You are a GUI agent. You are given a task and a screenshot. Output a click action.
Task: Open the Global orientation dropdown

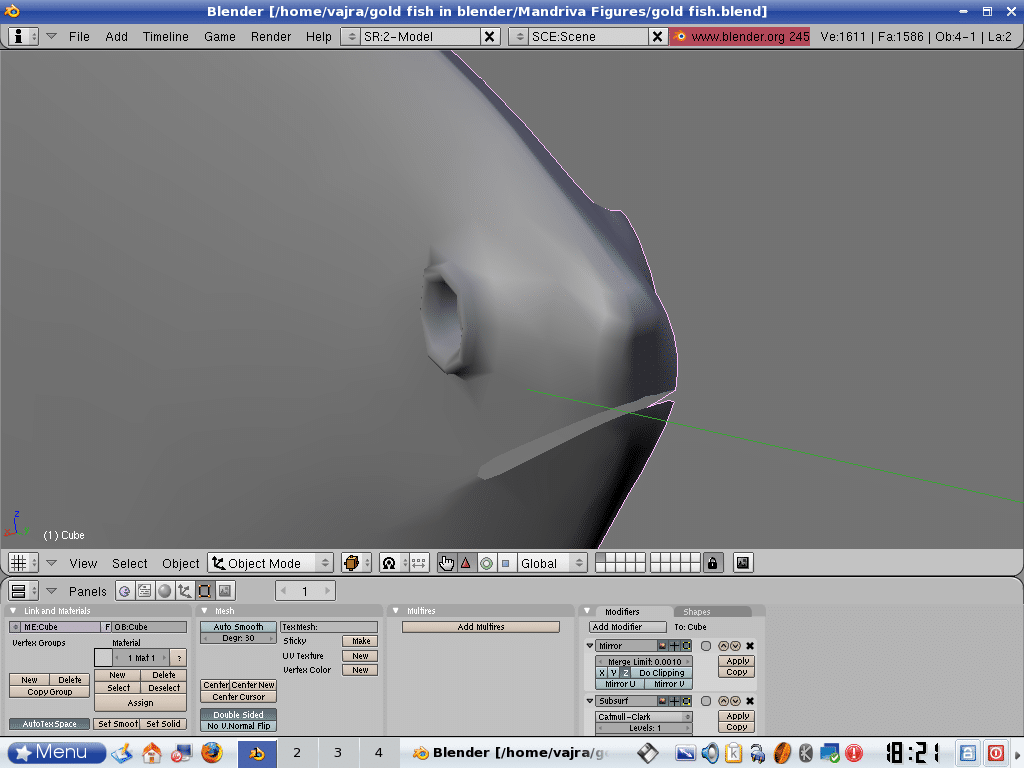[x=548, y=563]
